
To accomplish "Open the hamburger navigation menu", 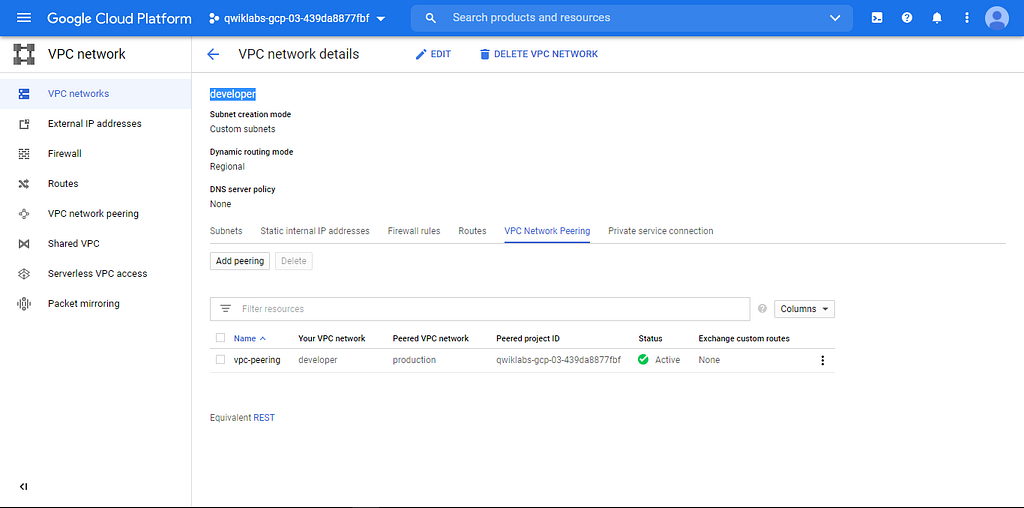I will pos(24,18).
